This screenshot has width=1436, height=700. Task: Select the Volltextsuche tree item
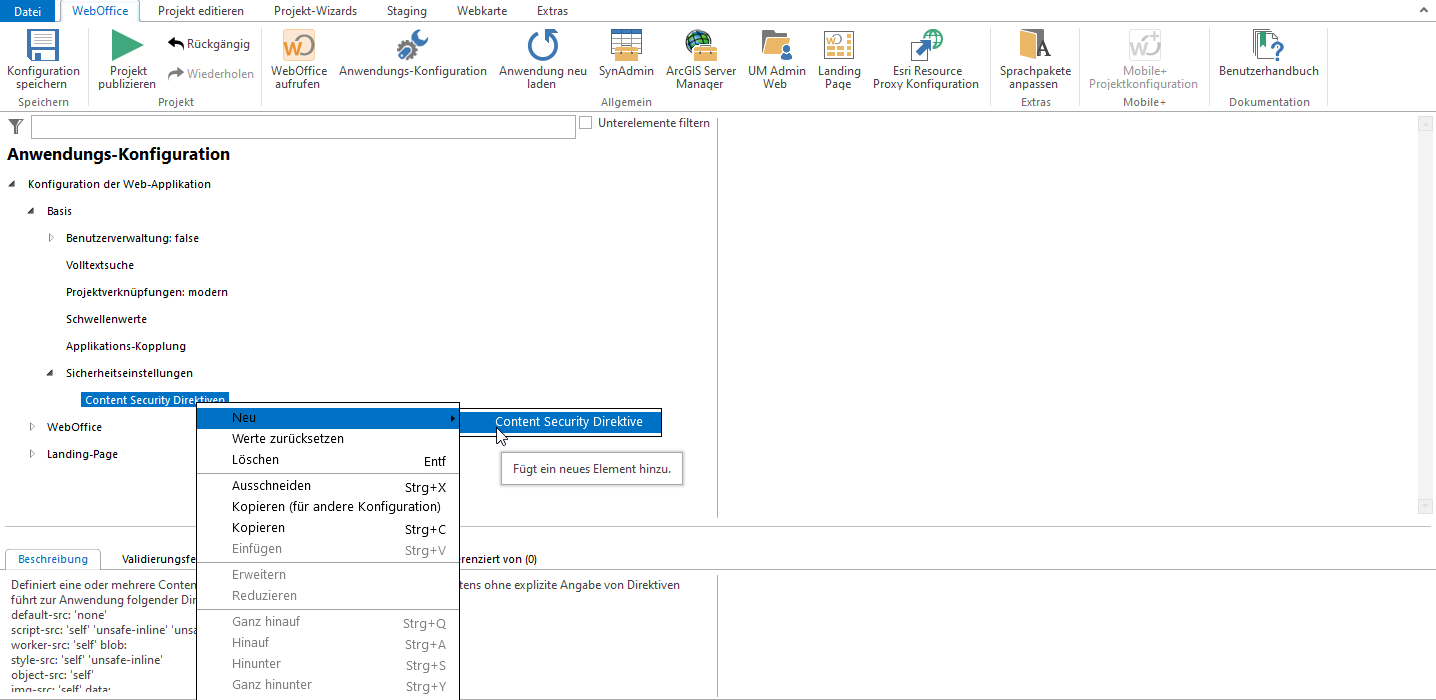[x=100, y=265]
